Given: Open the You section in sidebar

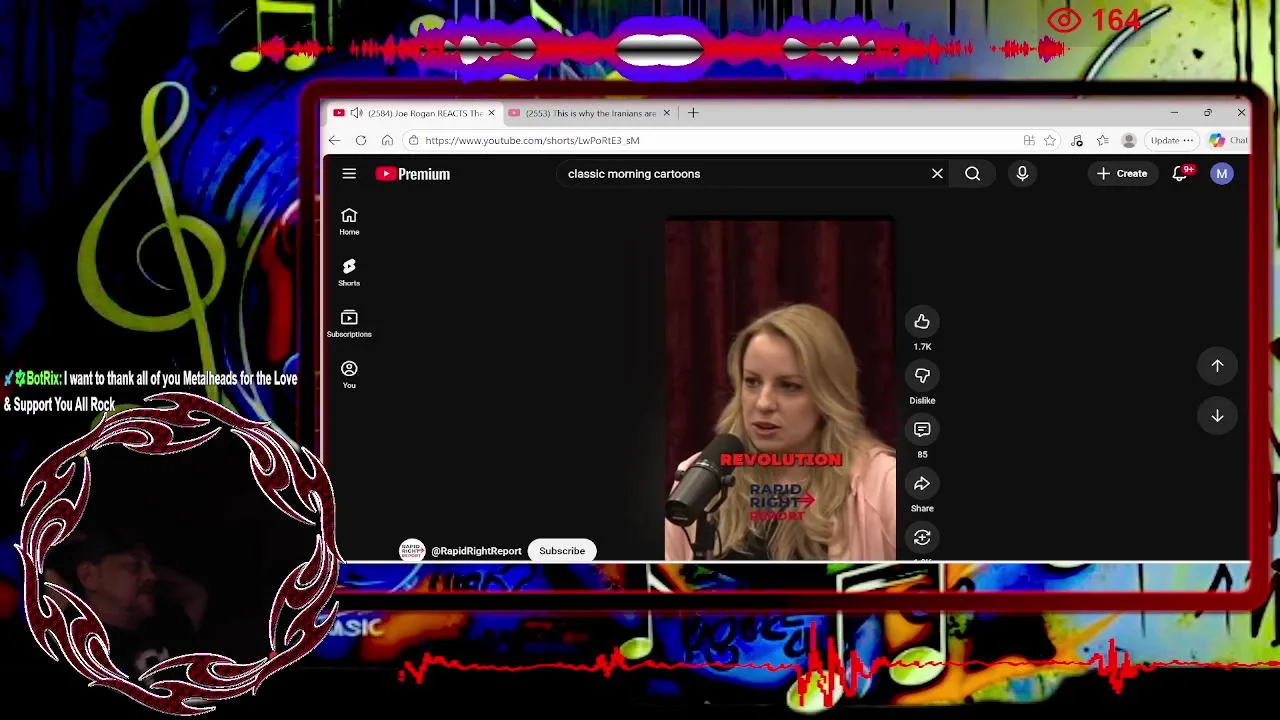Looking at the screenshot, I should pyautogui.click(x=349, y=375).
